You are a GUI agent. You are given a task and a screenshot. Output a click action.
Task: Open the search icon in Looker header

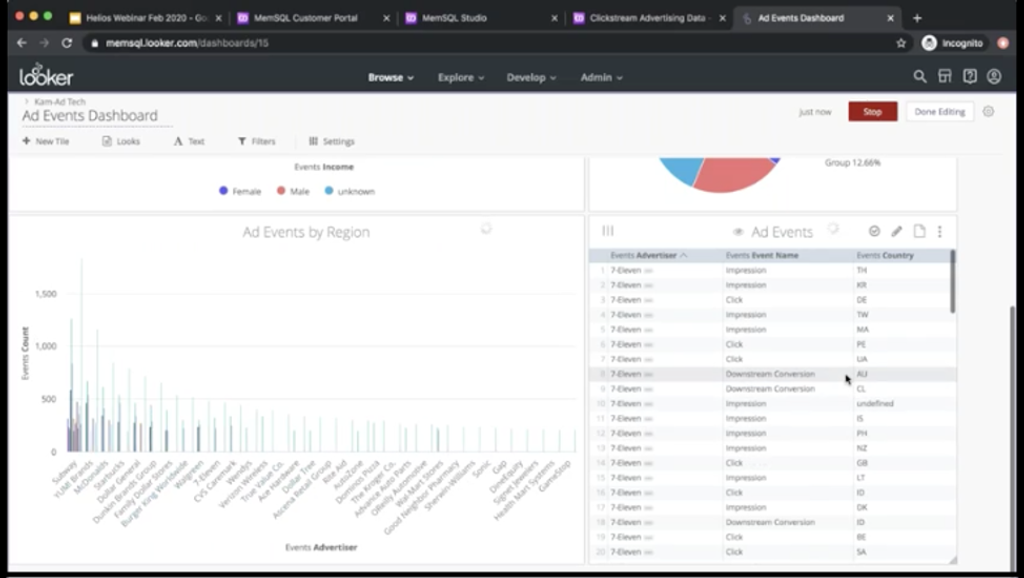click(920, 77)
